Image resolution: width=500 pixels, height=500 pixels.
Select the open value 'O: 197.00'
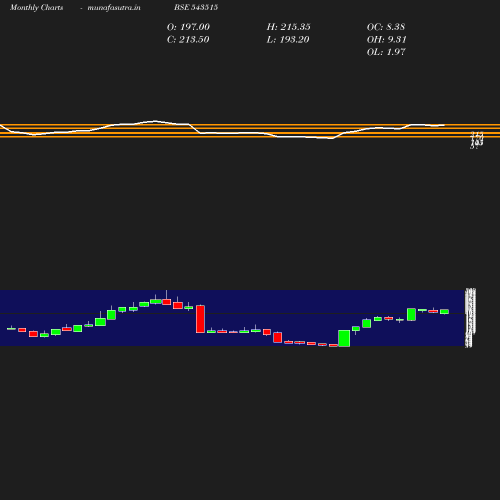click(x=188, y=27)
